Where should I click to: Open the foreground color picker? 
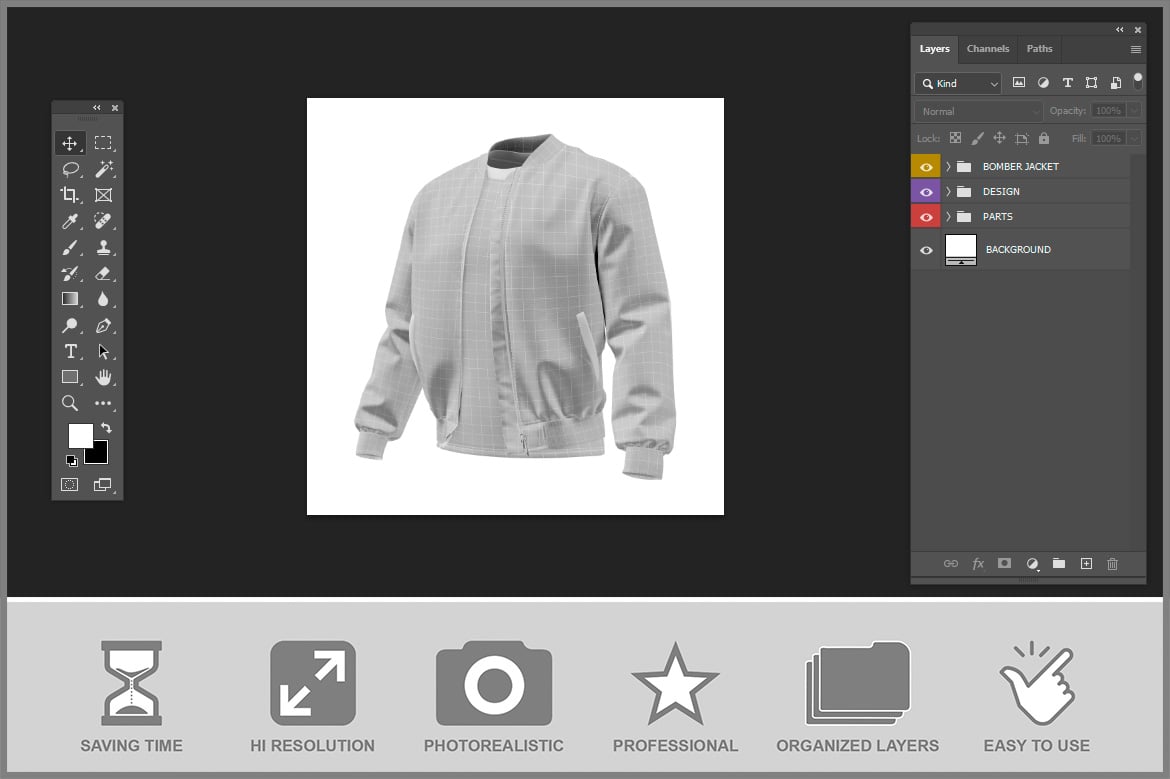tap(80, 434)
